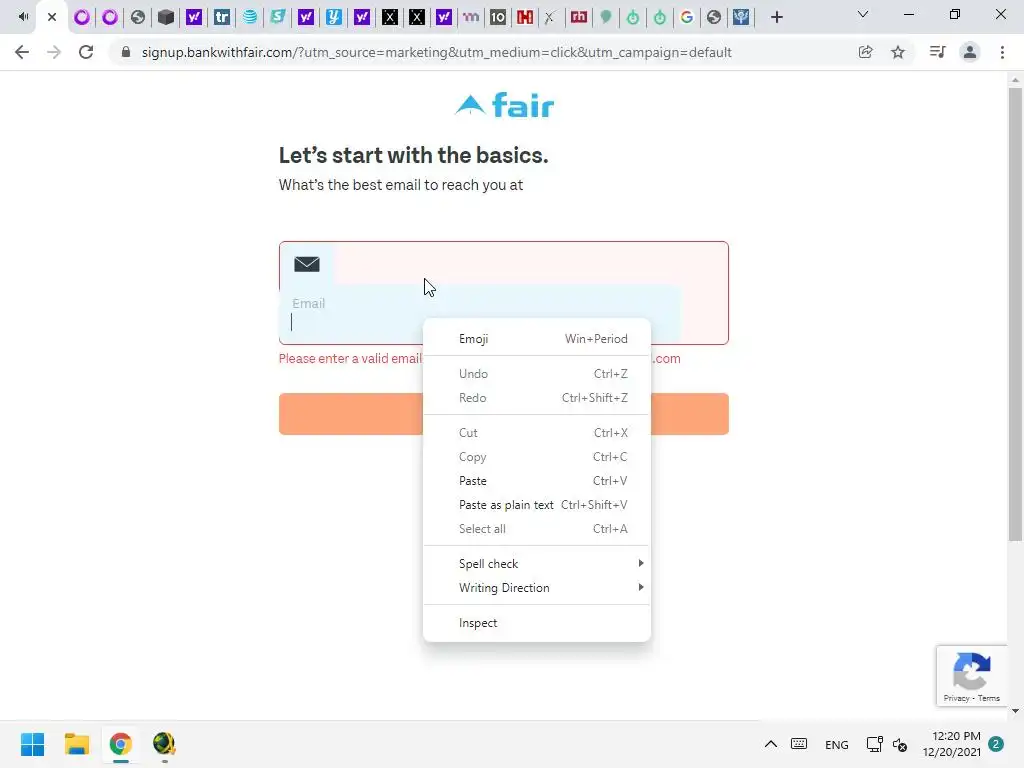
Task: Choose Emoji from the context menu
Action: (x=537, y=339)
